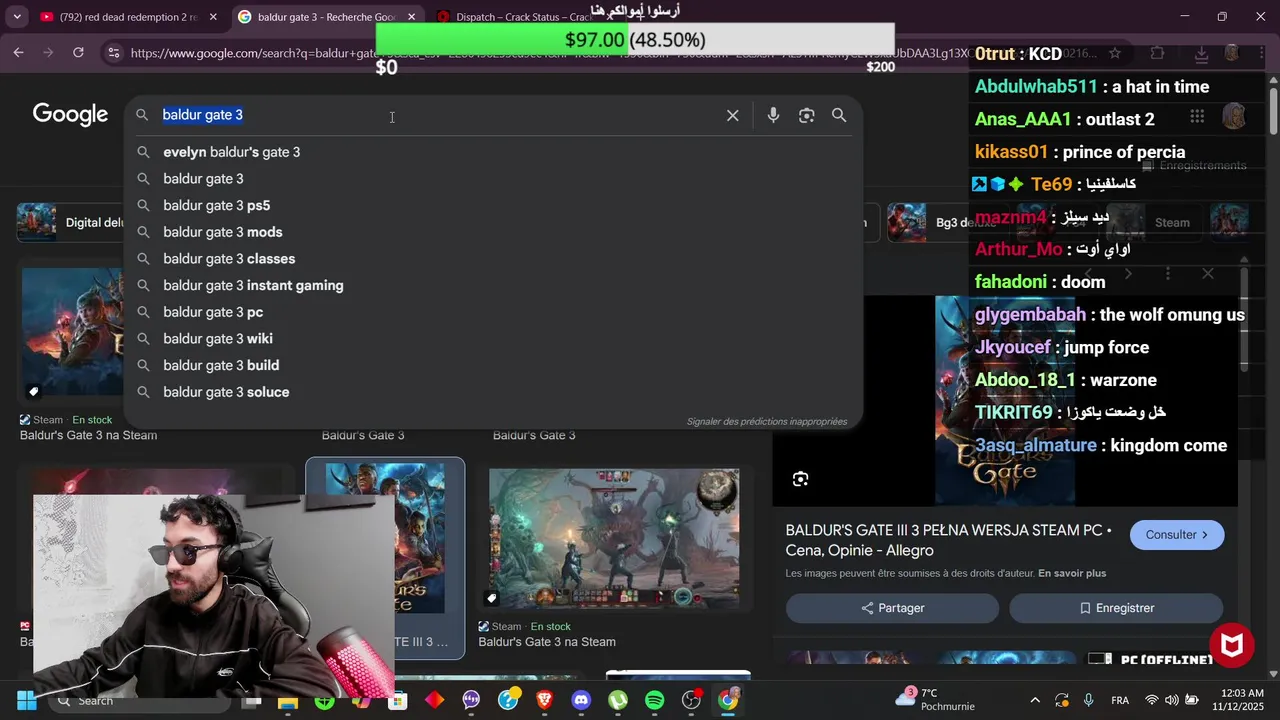Click the Consulter button
This screenshot has height=720, width=1280.
coord(1177,535)
